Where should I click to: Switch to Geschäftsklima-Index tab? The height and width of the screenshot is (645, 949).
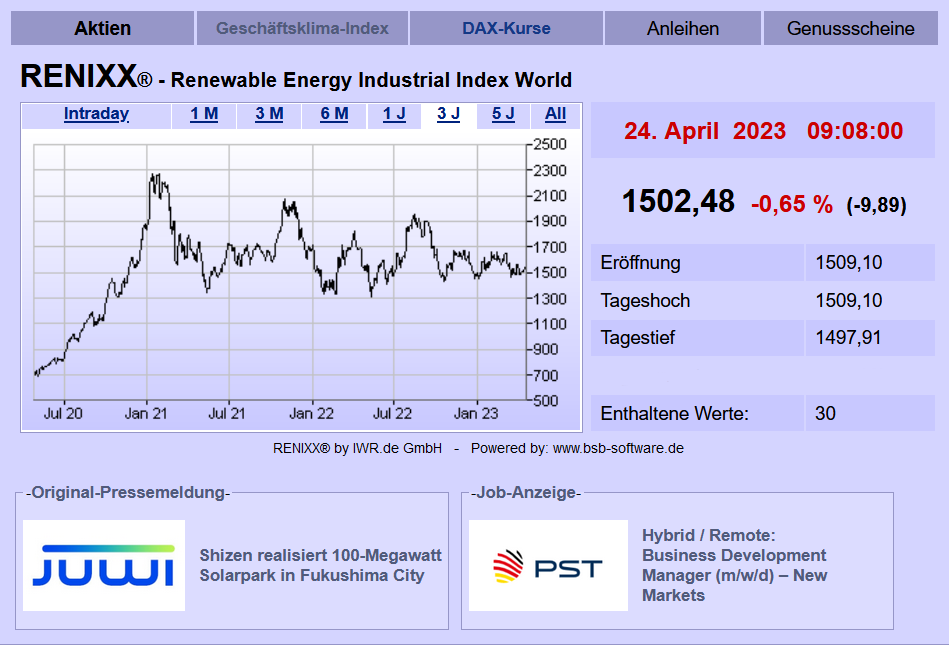coord(302,28)
